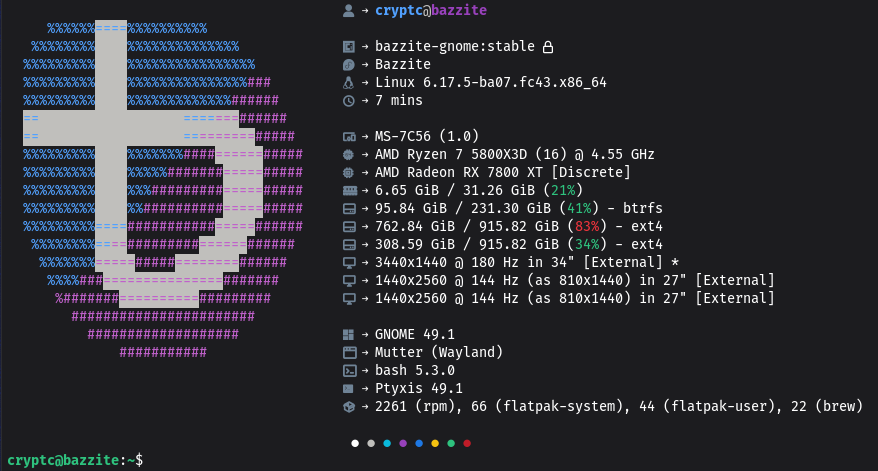Click the memory icon beside 6.65 GiB
The image size is (878, 471).
(349, 190)
